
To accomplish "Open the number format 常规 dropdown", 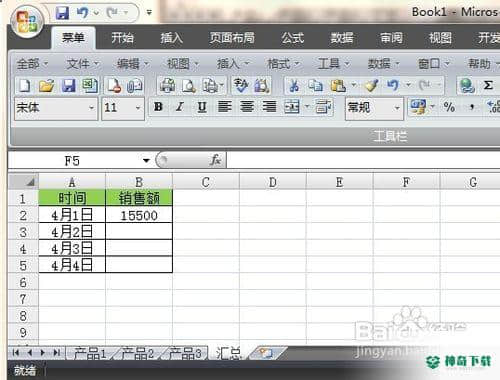I will (397, 108).
